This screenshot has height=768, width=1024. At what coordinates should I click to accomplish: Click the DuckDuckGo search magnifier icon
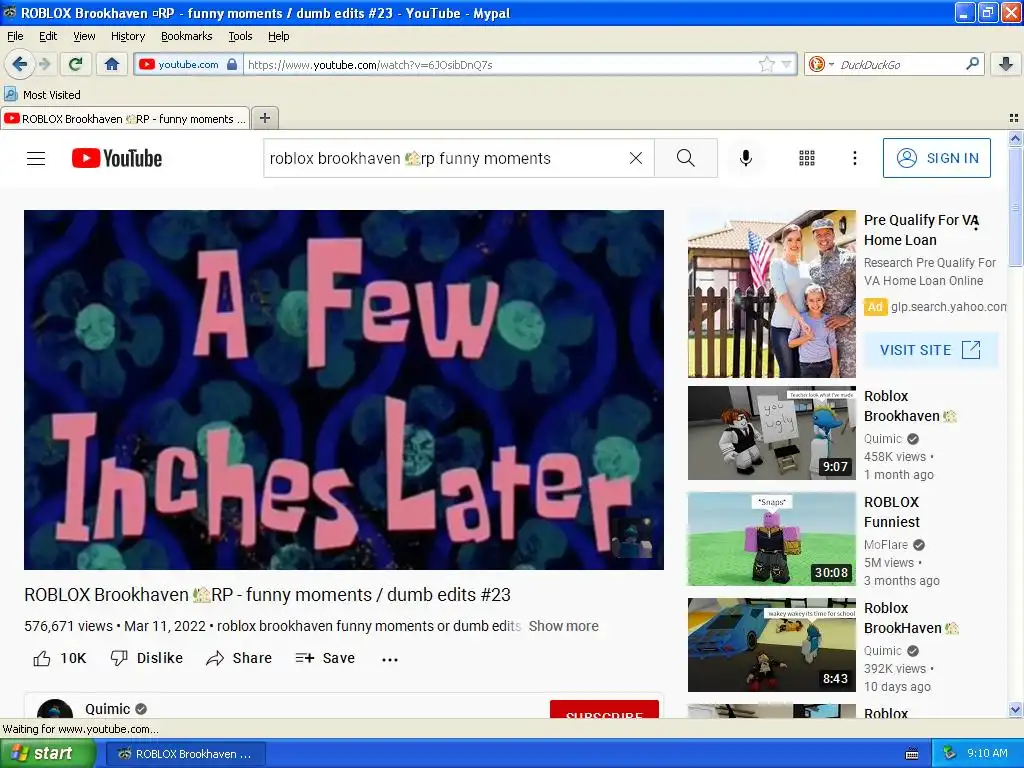click(972, 64)
